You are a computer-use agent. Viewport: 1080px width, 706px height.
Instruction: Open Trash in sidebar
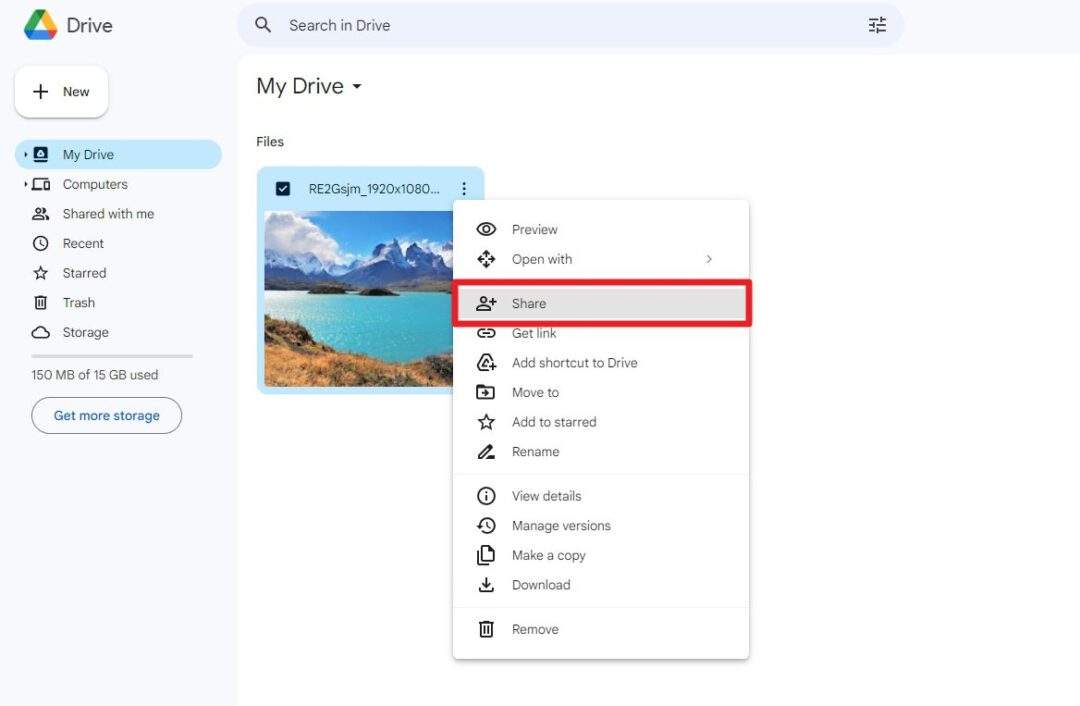point(118,302)
